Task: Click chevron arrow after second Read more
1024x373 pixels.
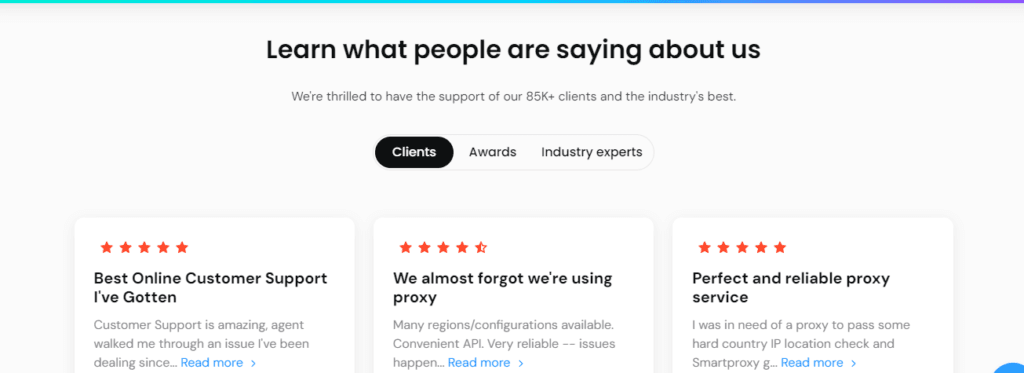Action: tap(520, 363)
